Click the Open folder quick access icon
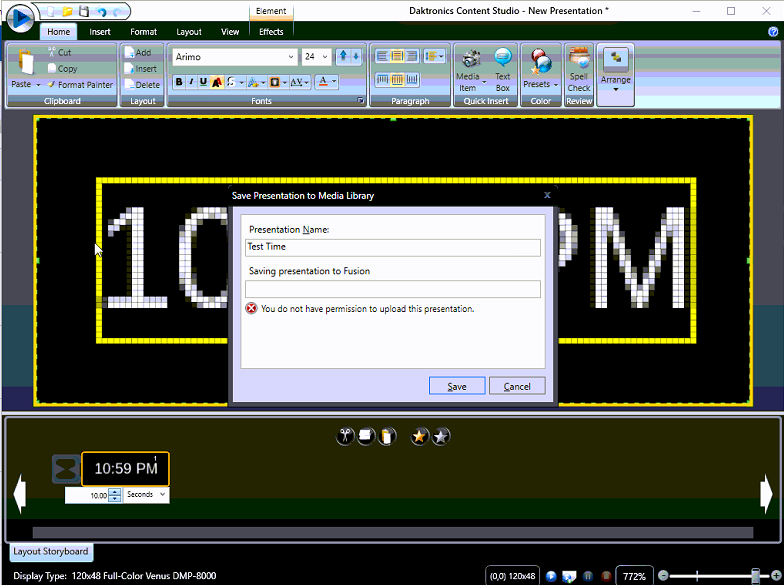Screen dimensions: 784x585 (x=68, y=11)
